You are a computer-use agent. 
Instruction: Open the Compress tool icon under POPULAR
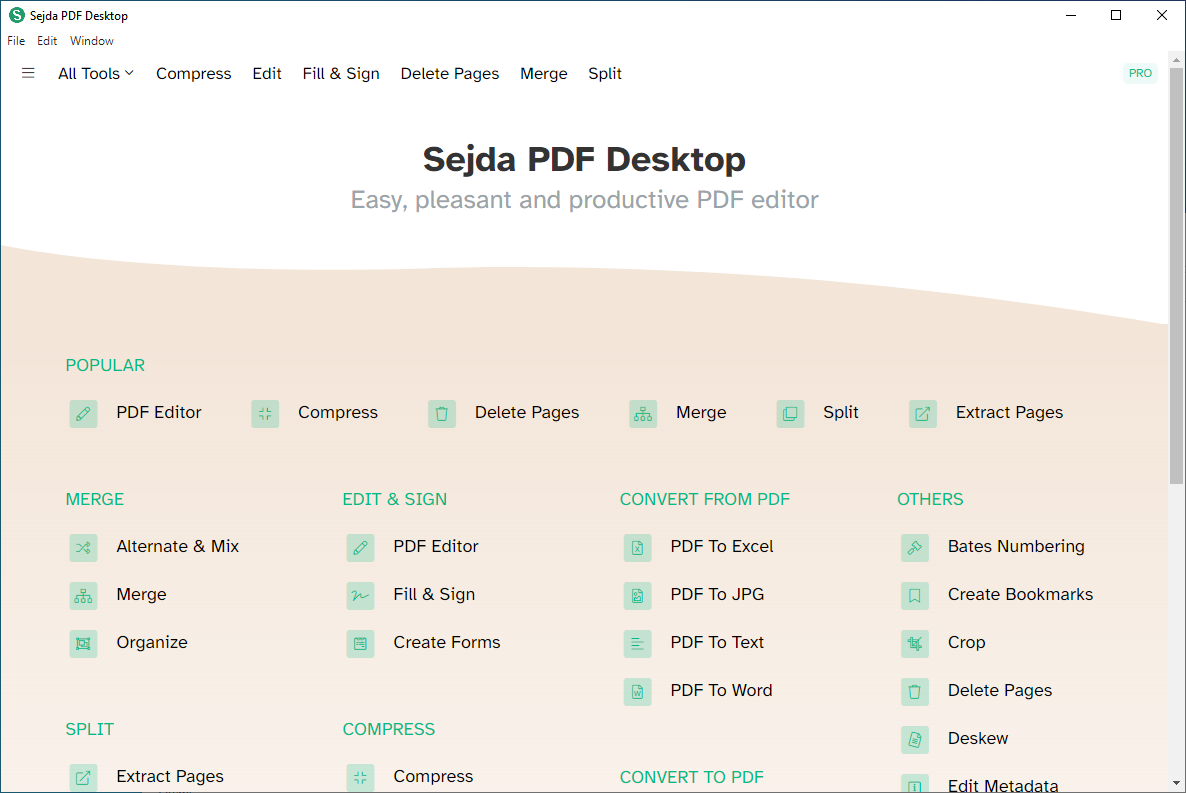pyautogui.click(x=264, y=413)
